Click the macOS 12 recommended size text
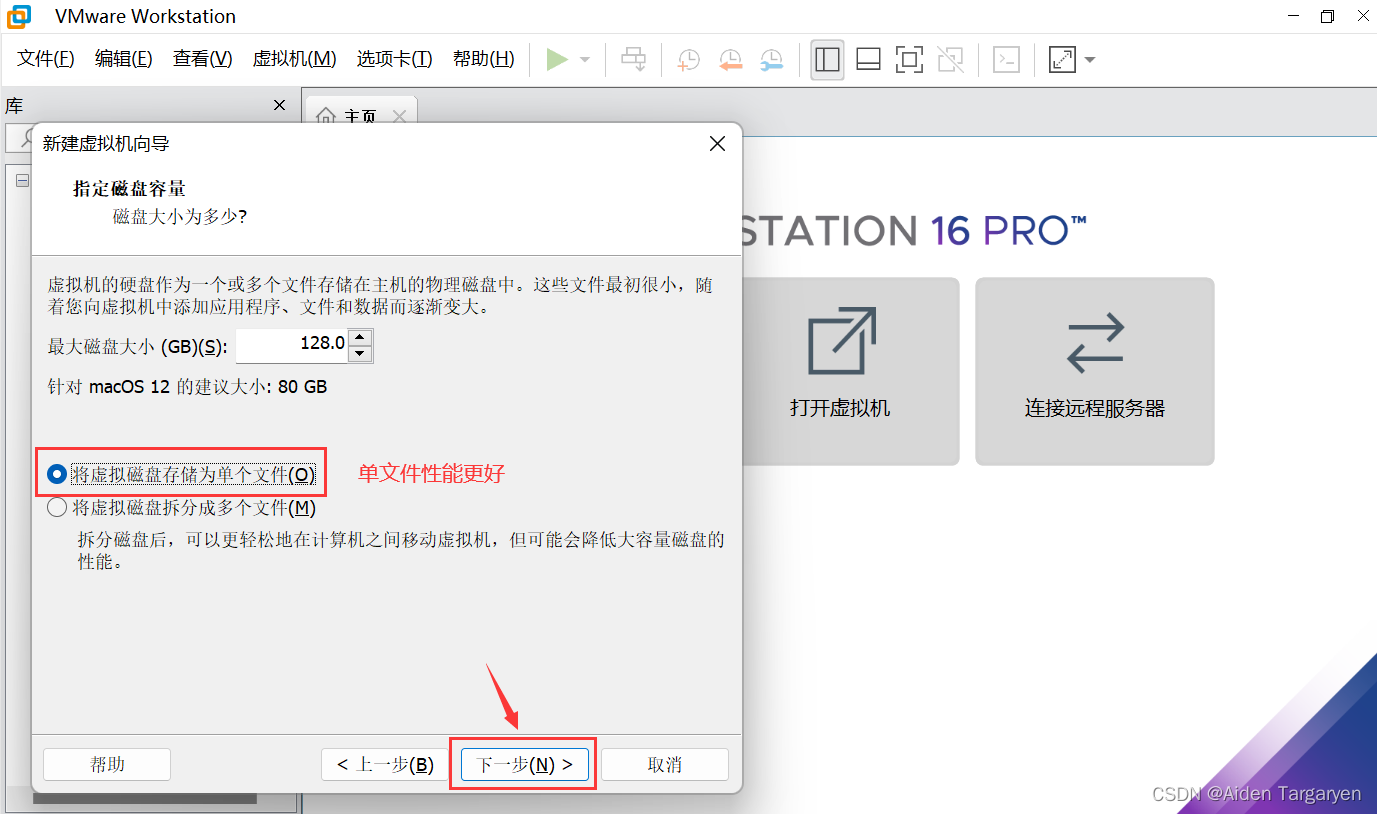The width and height of the screenshot is (1377, 814). point(187,387)
